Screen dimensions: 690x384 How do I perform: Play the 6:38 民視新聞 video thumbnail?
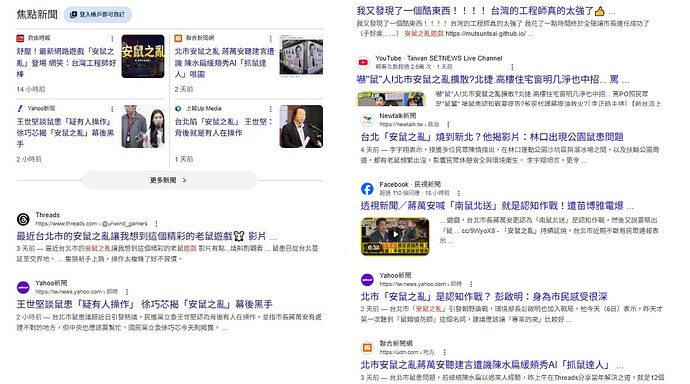[395, 236]
